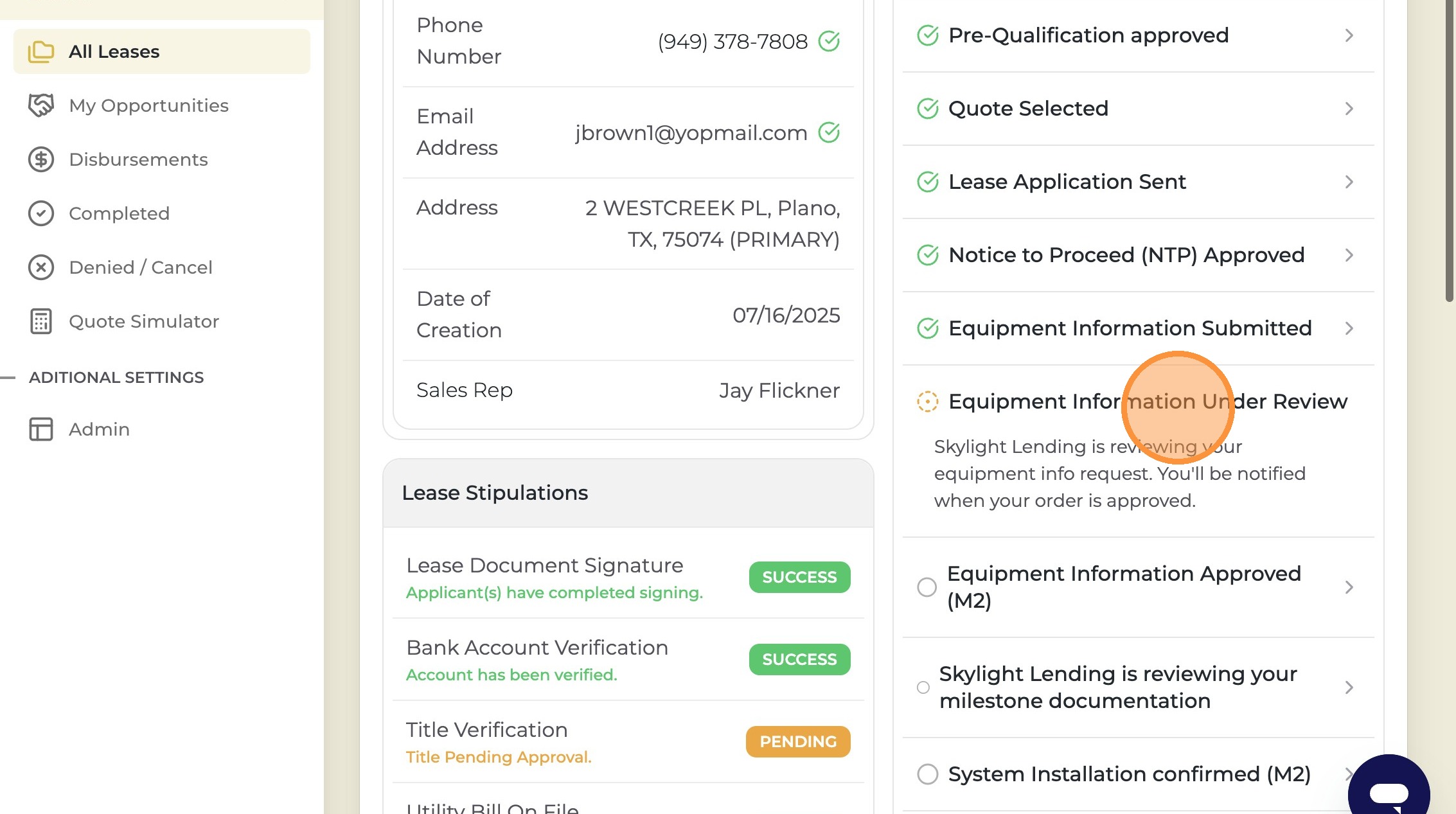The image size is (1456, 814).
Task: Click the Applicant(s) have completed signing. text
Action: pos(555,593)
